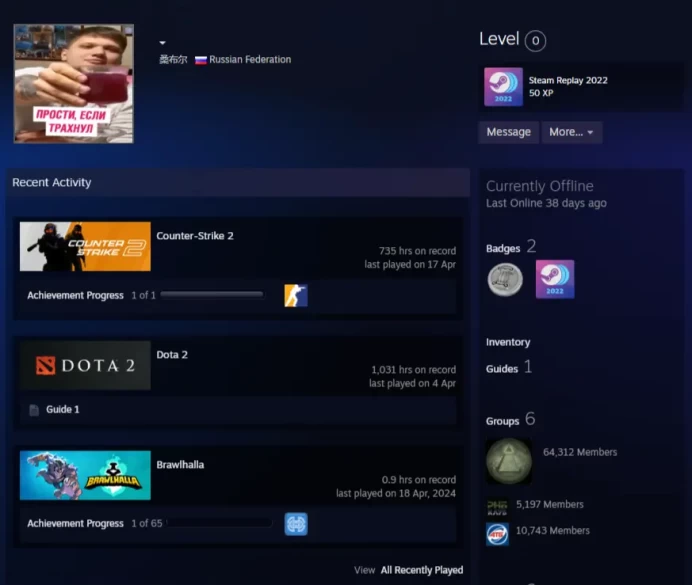Open the ATB group icon with 10,743 Members

(x=497, y=534)
